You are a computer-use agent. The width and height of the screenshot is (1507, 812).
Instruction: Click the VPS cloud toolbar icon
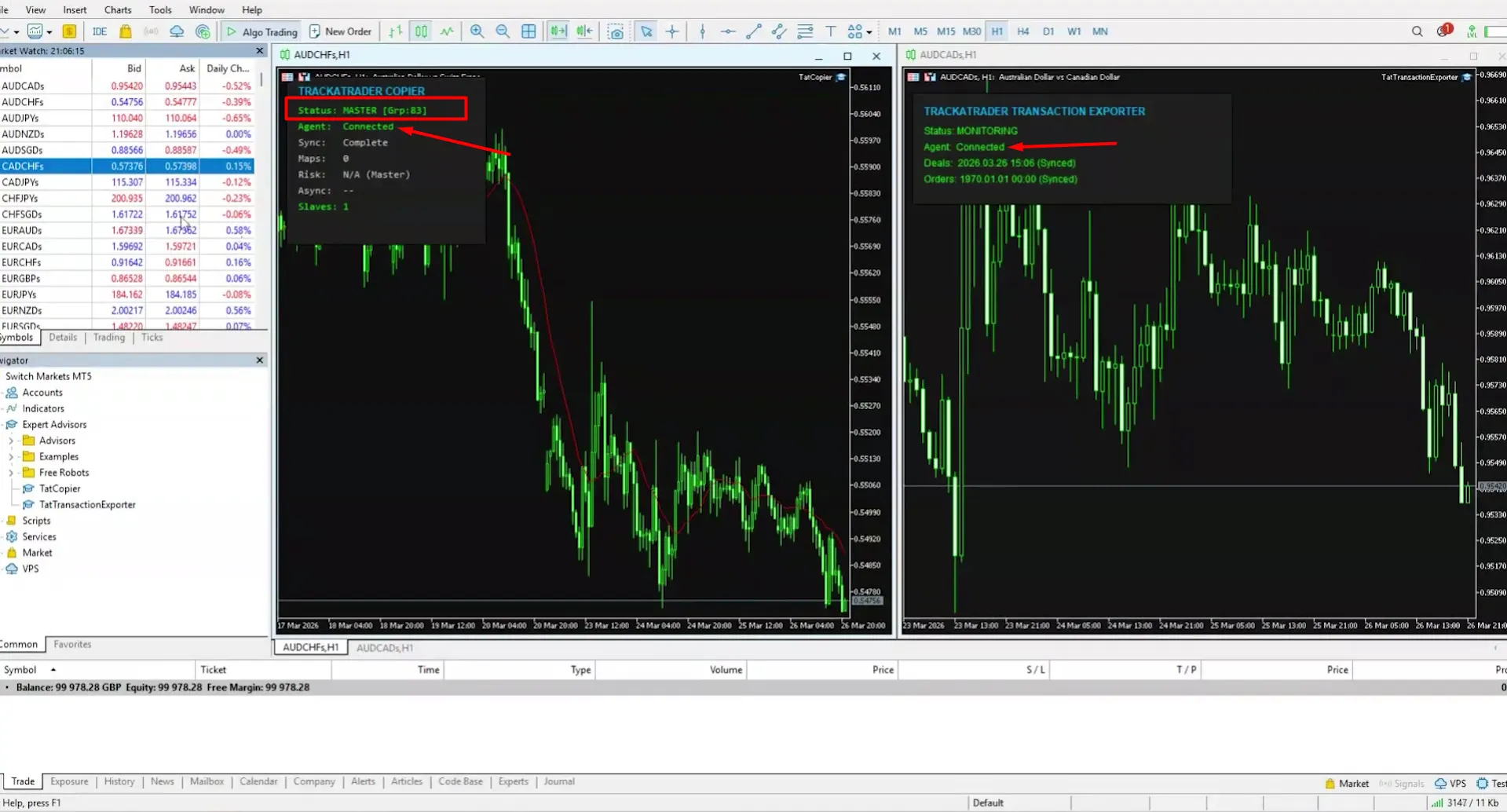tap(177, 31)
